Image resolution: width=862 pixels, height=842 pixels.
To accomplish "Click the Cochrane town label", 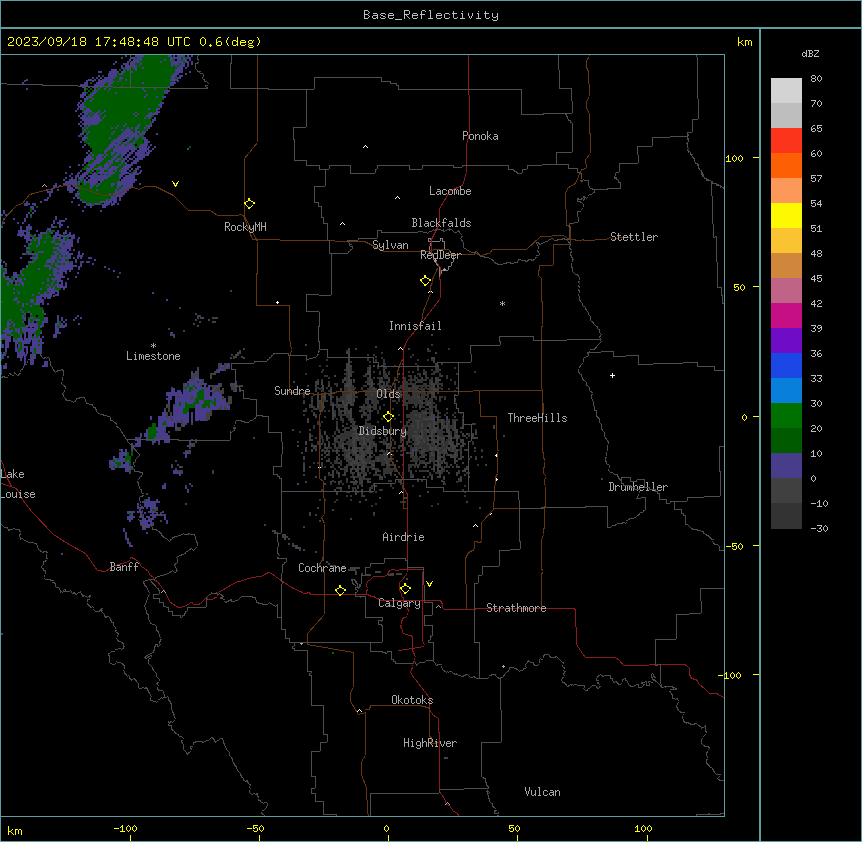I will click(x=322, y=568).
